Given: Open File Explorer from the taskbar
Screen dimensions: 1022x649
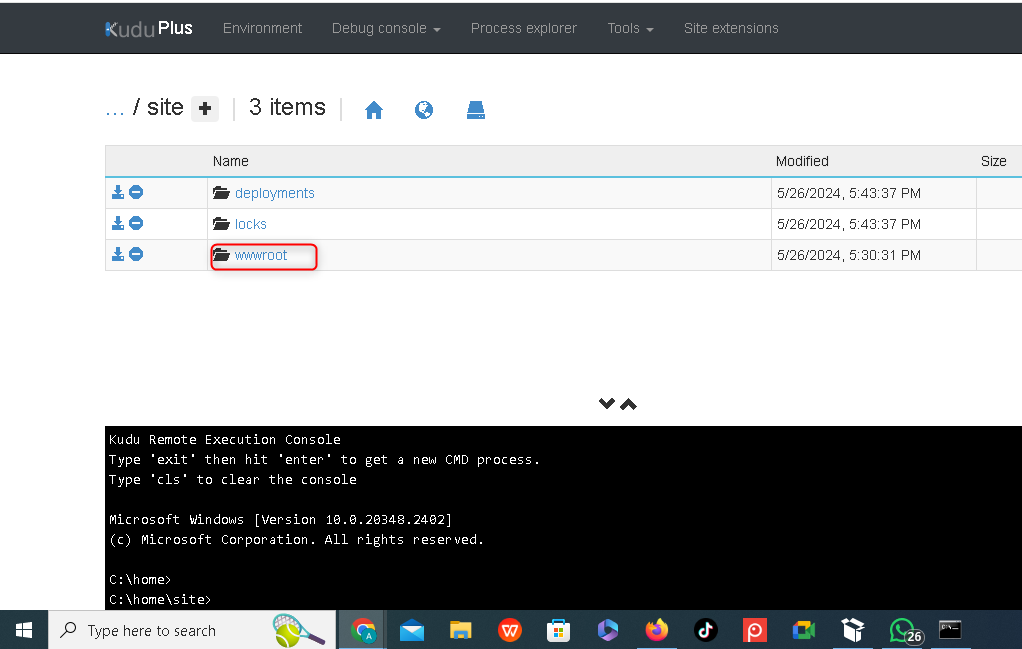Looking at the screenshot, I should click(x=461, y=631).
